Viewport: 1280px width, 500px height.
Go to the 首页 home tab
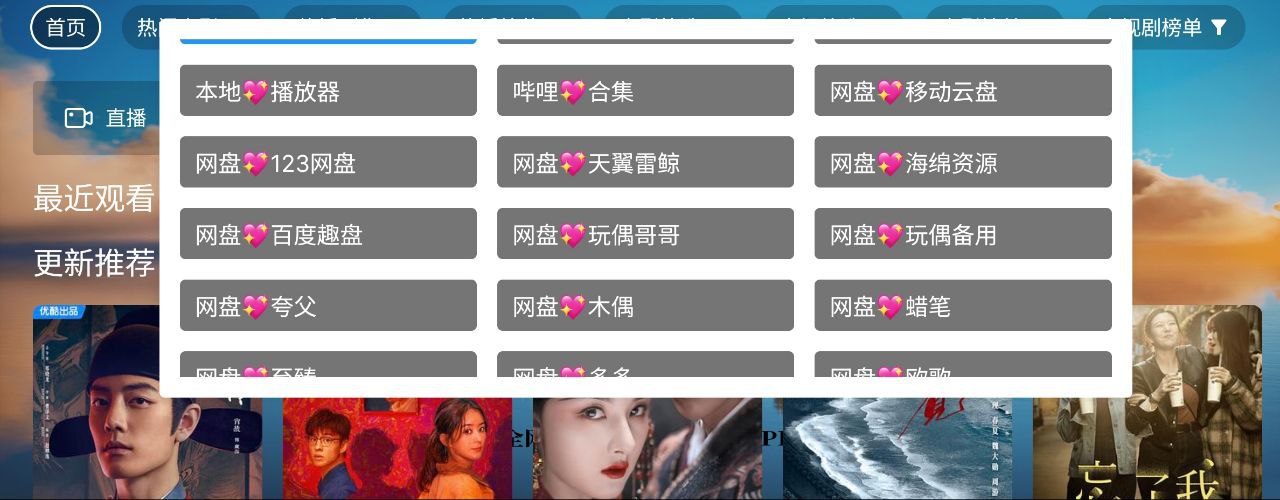(66, 27)
